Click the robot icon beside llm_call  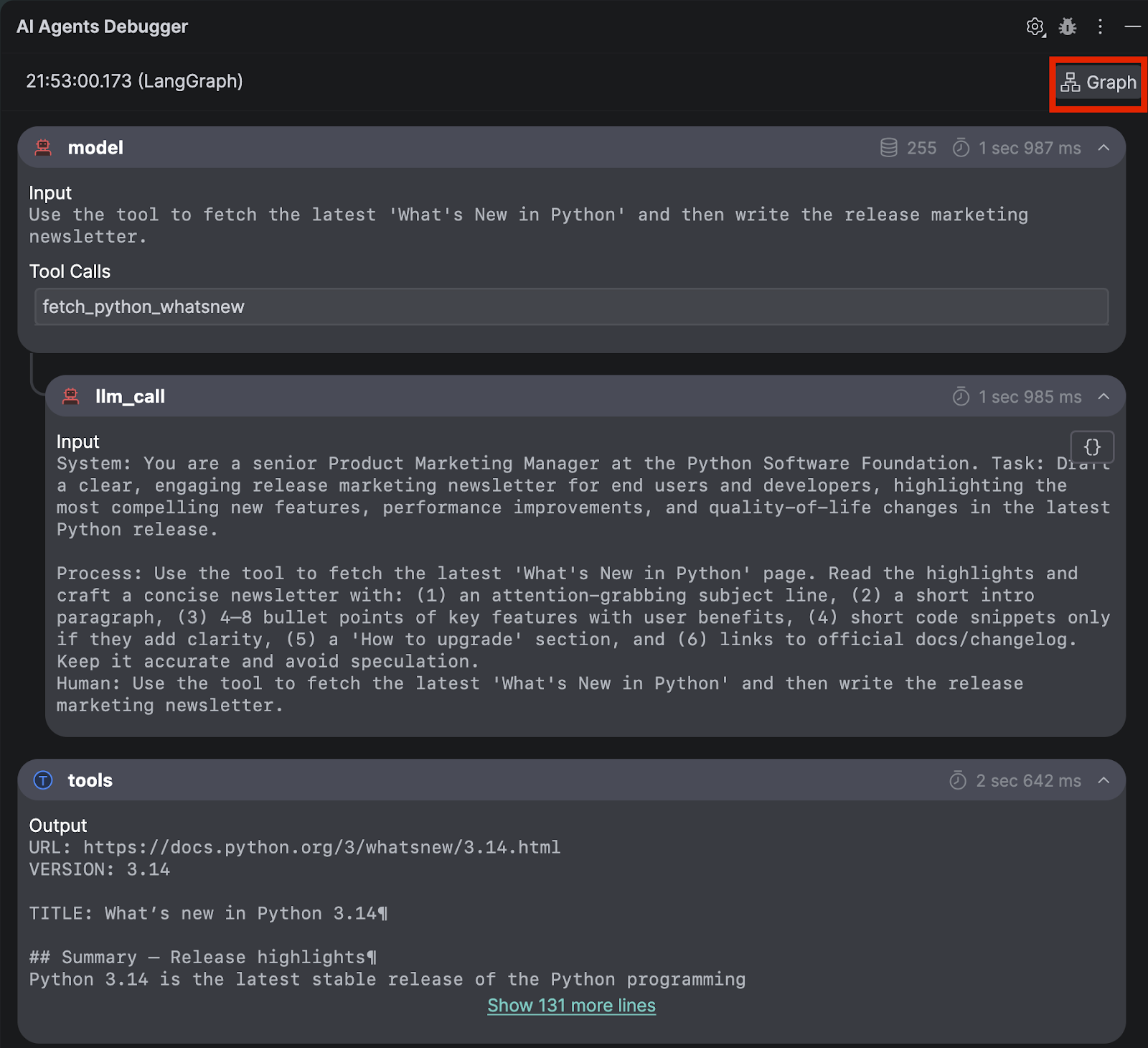pos(71,396)
